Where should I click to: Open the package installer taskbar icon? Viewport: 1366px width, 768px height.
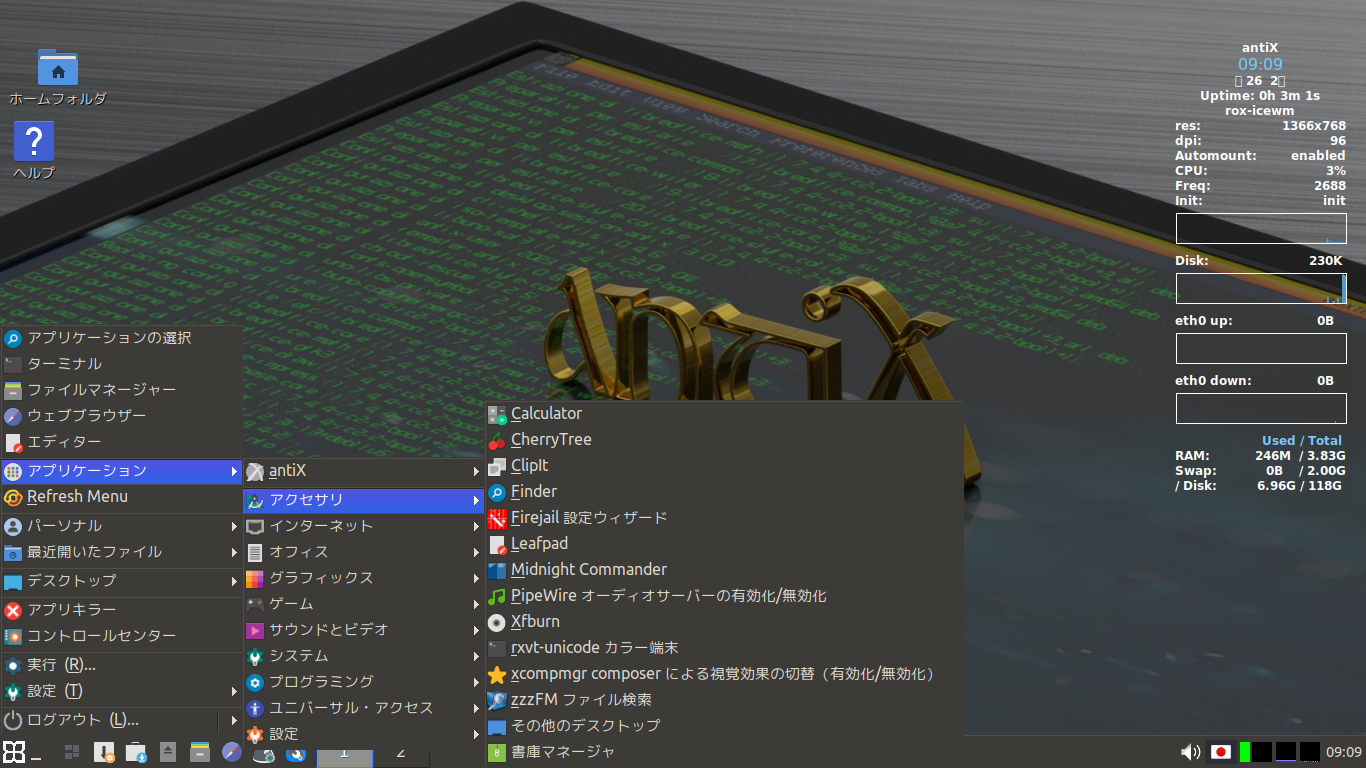(x=104, y=752)
